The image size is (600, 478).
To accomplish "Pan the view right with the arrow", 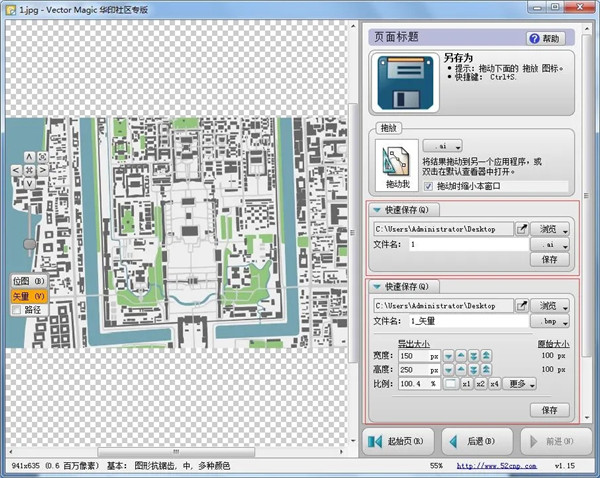I will [x=42, y=170].
